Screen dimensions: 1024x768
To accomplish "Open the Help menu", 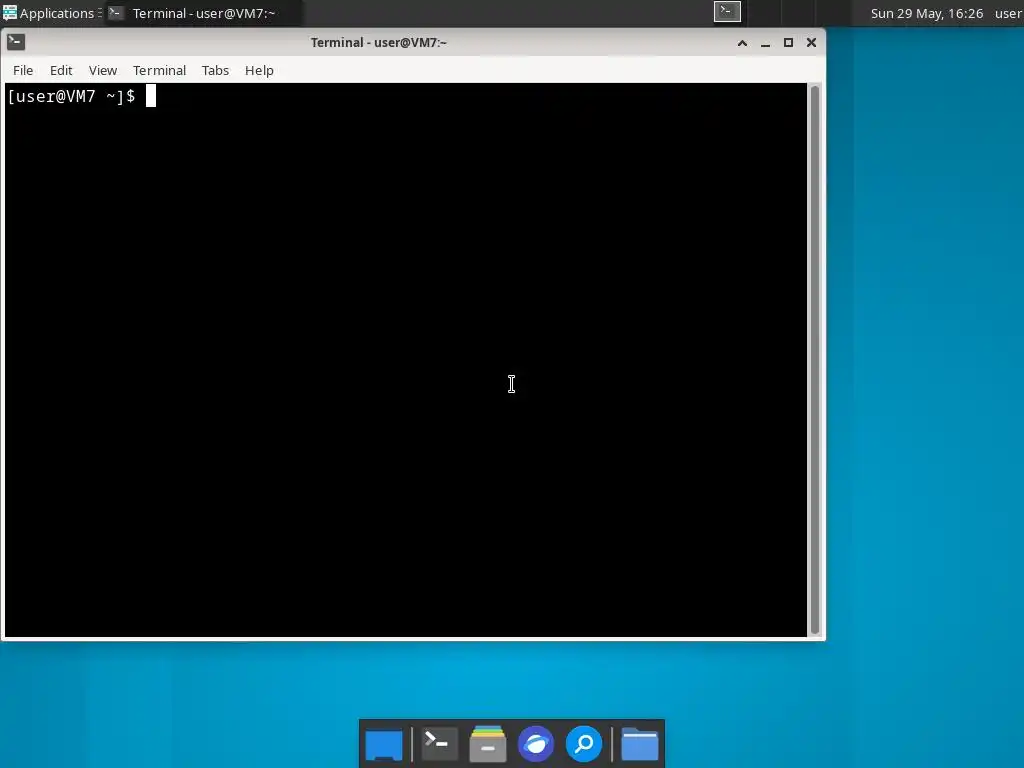I will 259,71.
